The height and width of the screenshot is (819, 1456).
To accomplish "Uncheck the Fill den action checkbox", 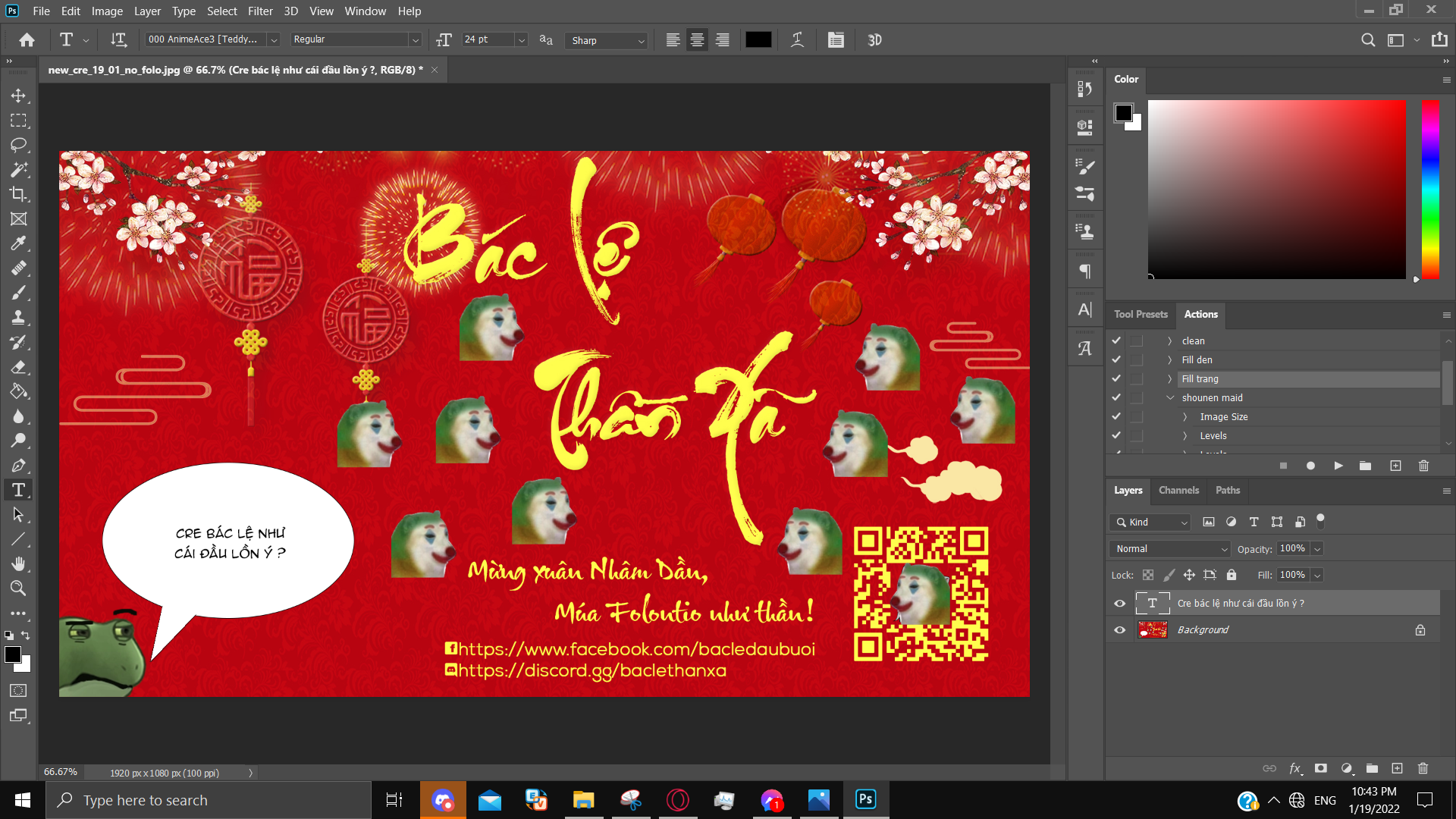I will (1116, 360).
